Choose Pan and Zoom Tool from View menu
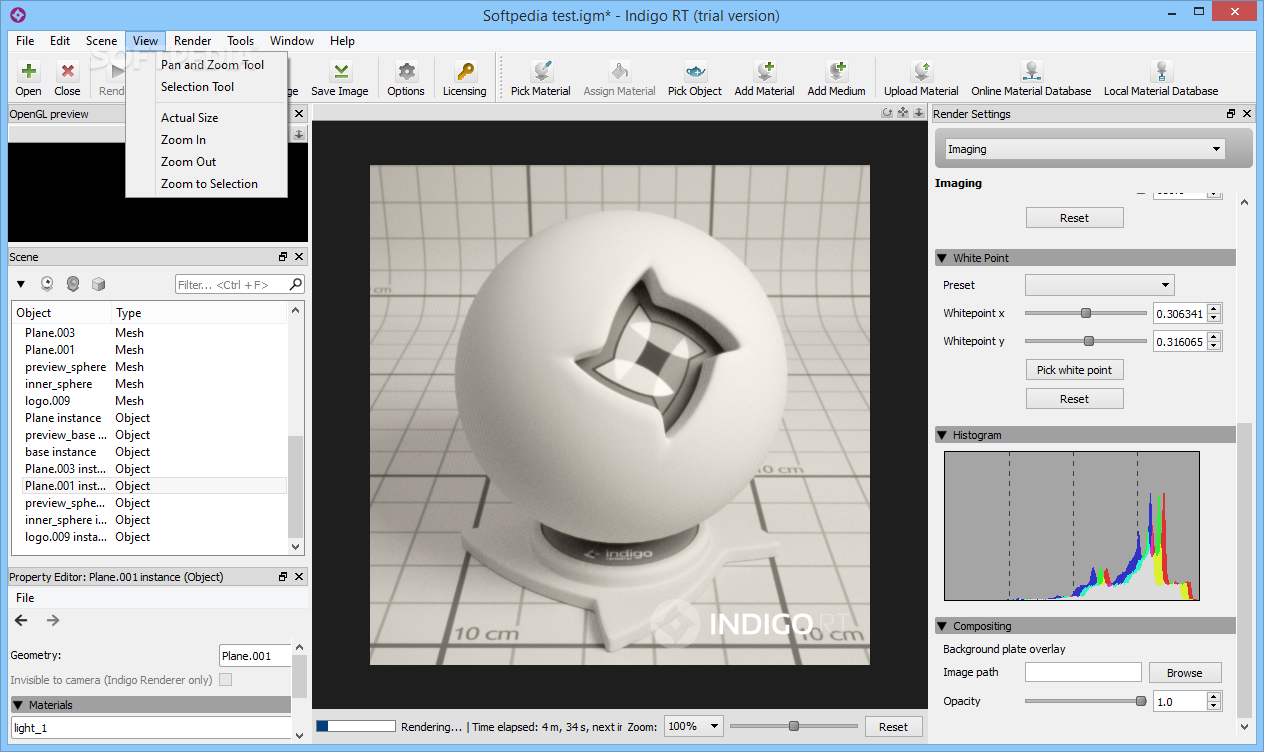 [212, 65]
